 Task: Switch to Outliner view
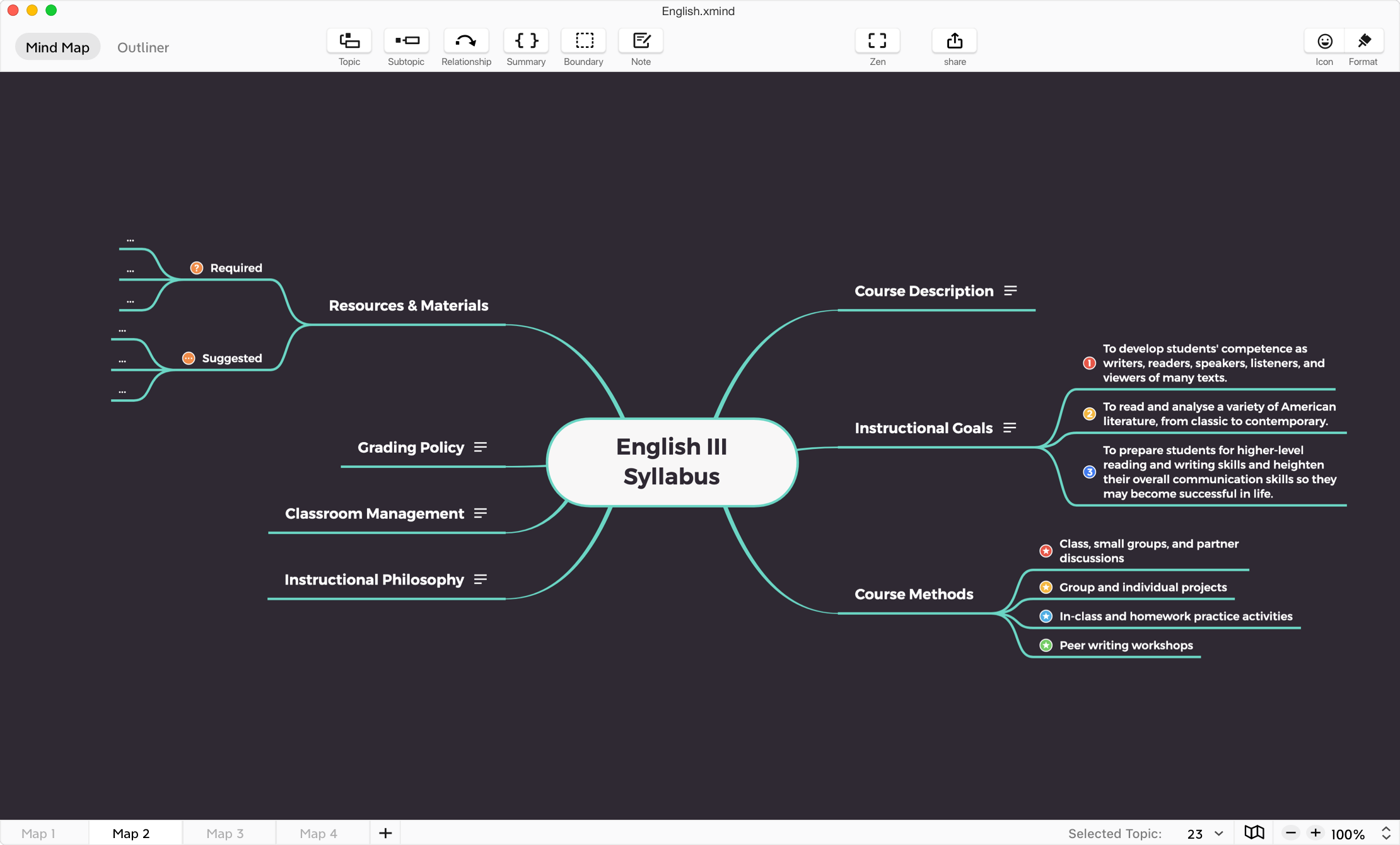click(143, 47)
